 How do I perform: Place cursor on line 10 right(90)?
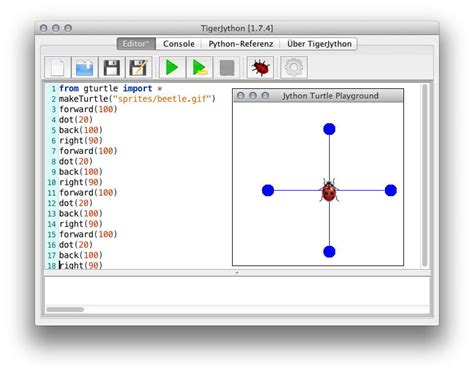pyautogui.click(x=81, y=182)
